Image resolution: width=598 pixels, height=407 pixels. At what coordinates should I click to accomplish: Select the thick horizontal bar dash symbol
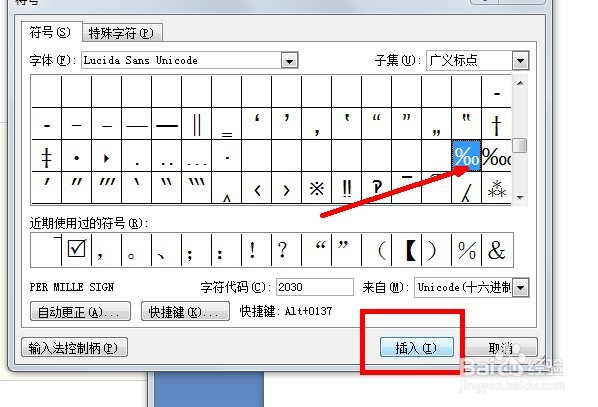167,124
